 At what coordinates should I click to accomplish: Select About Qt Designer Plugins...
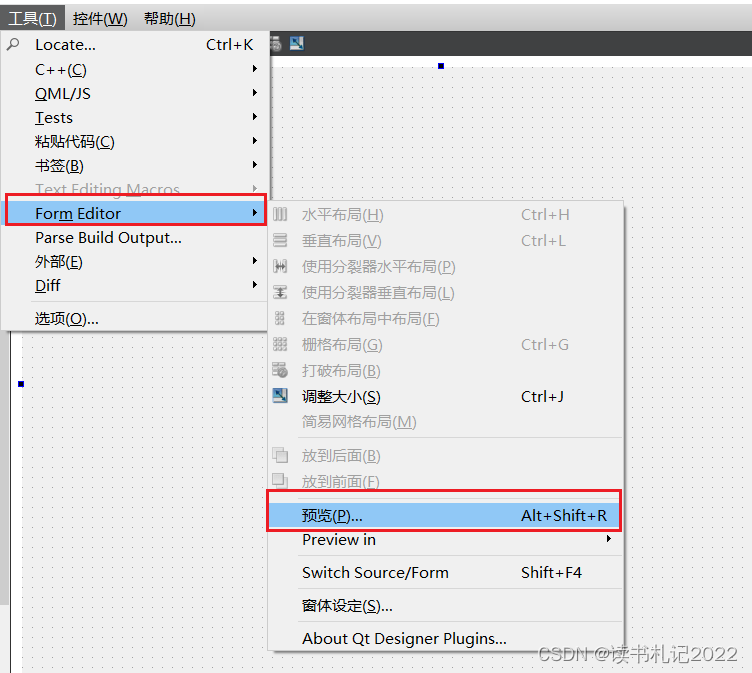[444, 638]
